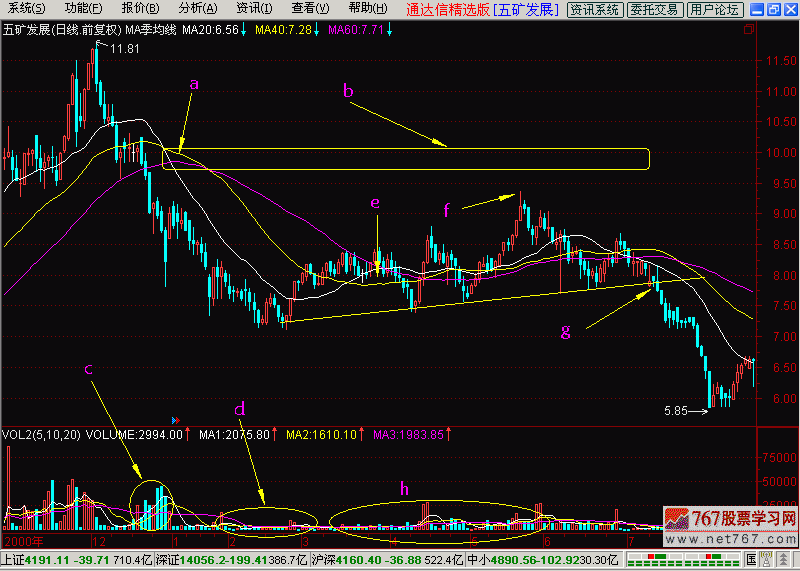Click the cyan arrow next to MA60:7.71
800x571 pixels.
(x=389, y=31)
